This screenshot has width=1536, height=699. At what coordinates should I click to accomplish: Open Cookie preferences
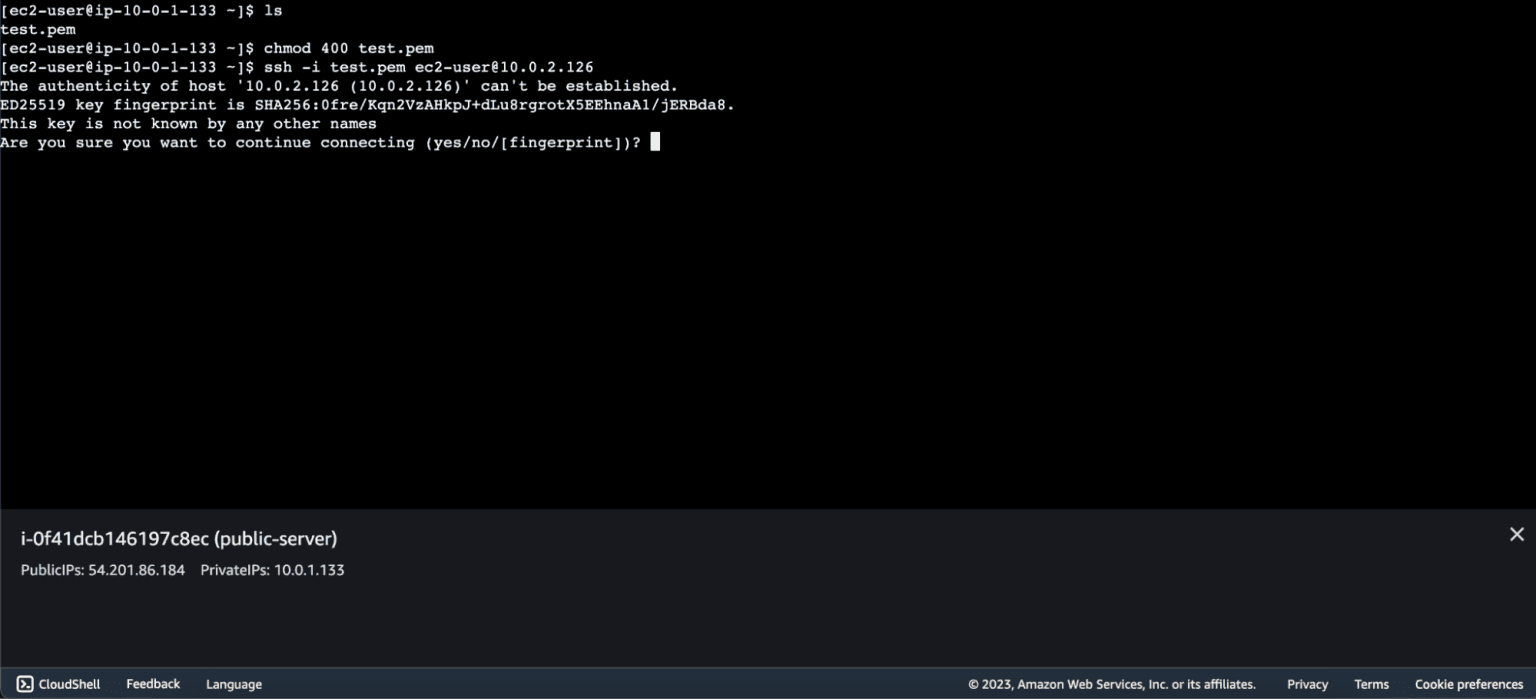1468,684
